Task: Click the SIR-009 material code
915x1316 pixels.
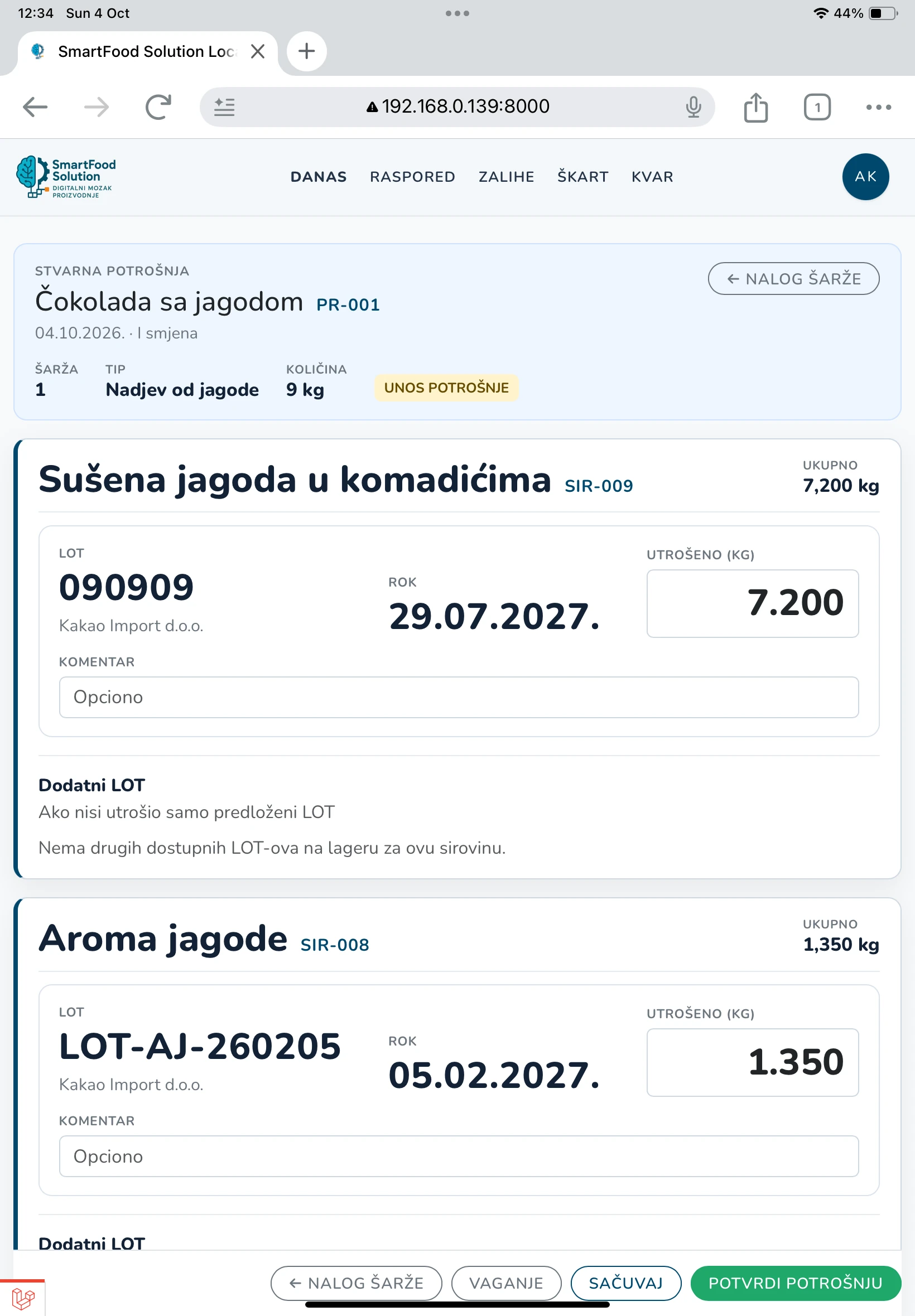Action: coord(599,486)
